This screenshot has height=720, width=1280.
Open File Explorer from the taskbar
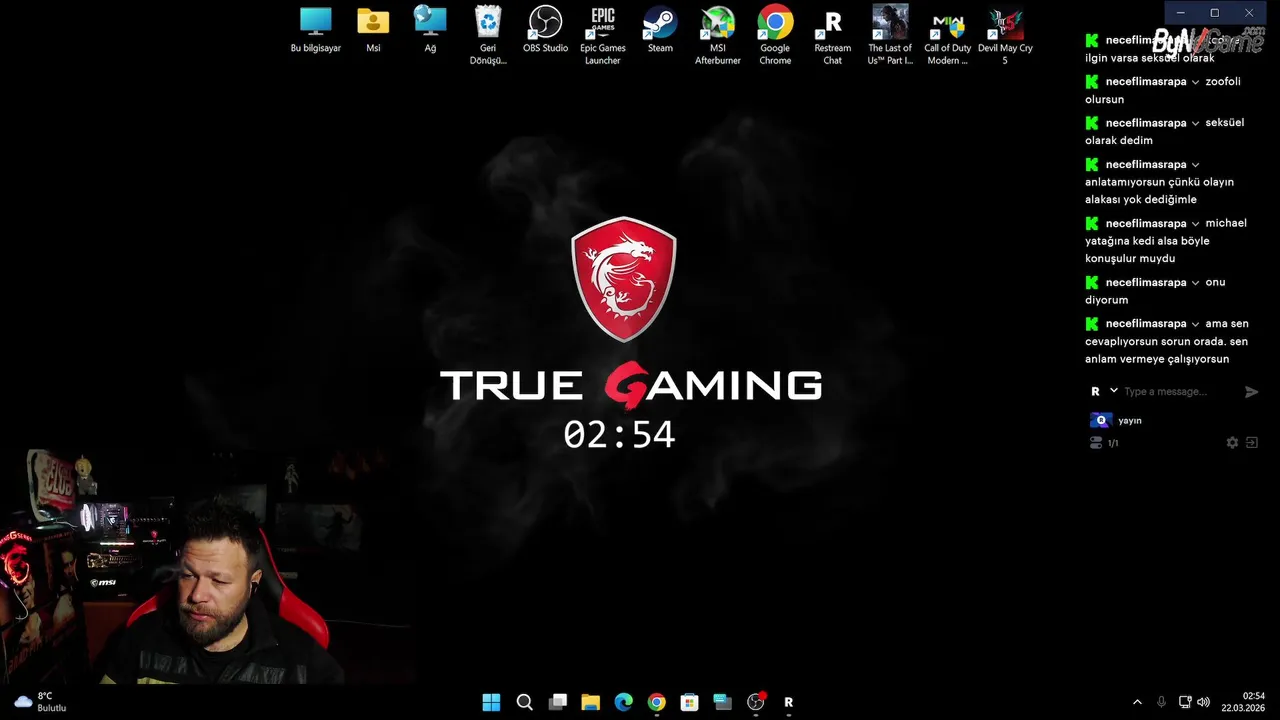[590, 702]
